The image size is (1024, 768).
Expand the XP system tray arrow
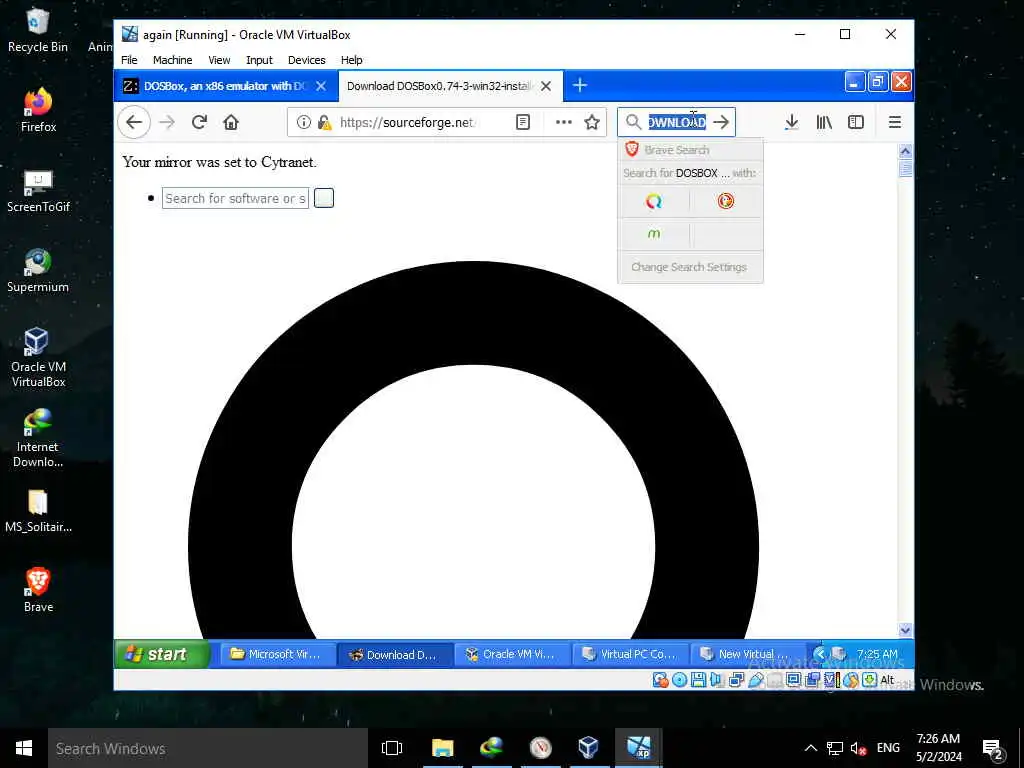pyautogui.click(x=819, y=654)
